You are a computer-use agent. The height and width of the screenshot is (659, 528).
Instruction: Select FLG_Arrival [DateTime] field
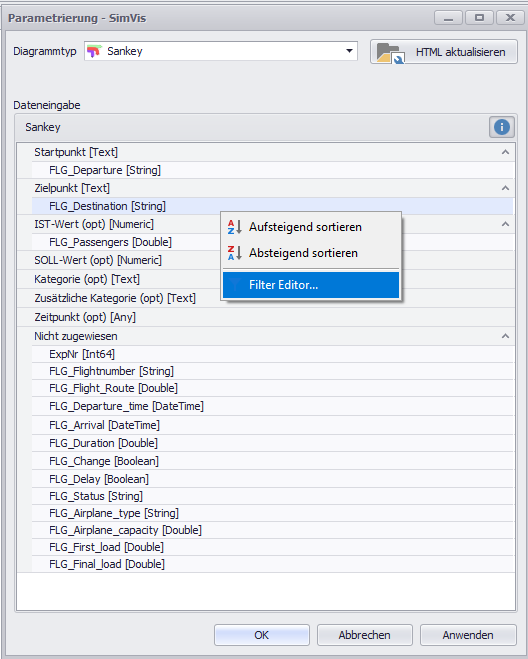(x=273, y=425)
